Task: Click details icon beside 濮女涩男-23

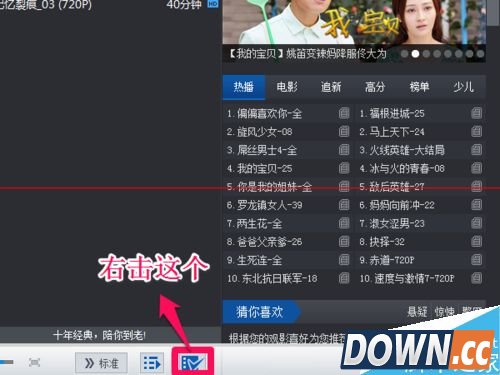Action: click(x=477, y=223)
